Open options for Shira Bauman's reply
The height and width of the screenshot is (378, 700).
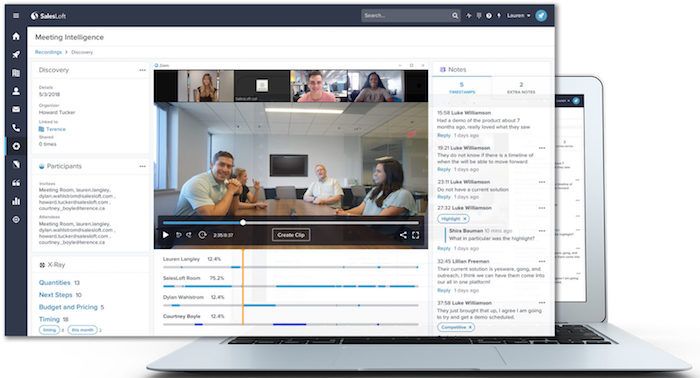click(x=542, y=231)
